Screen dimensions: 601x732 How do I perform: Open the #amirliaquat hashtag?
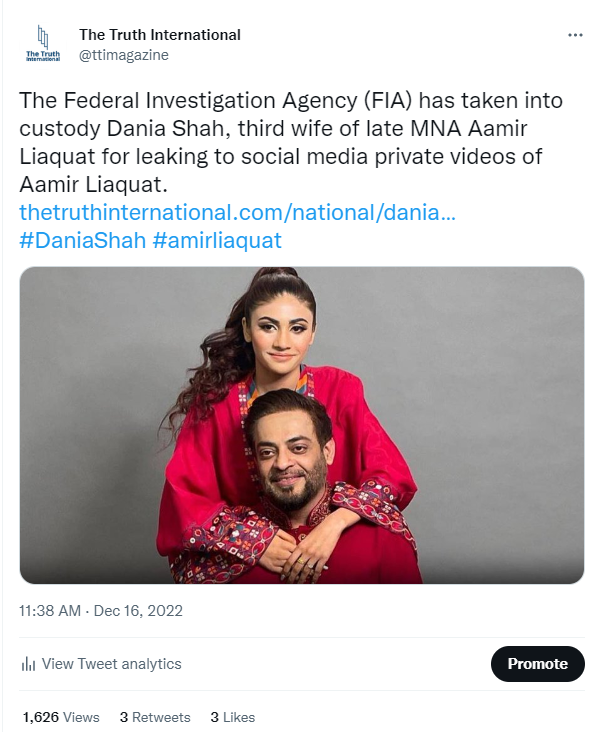click(217, 240)
